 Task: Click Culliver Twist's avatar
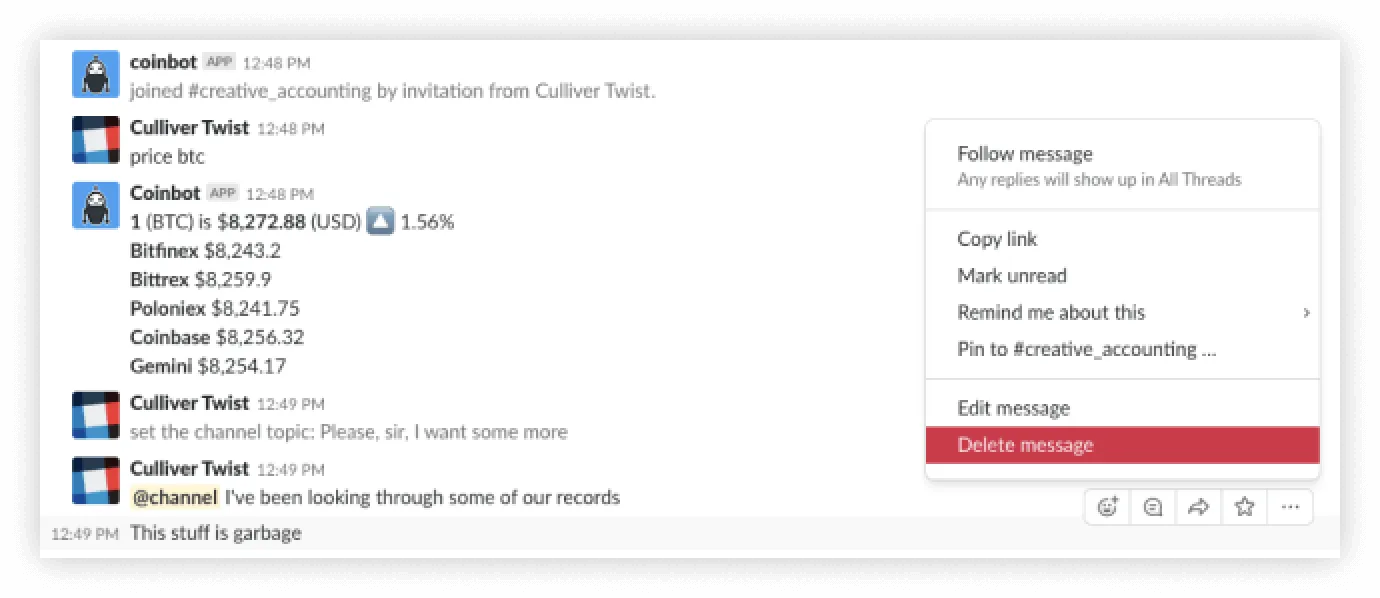click(x=95, y=139)
